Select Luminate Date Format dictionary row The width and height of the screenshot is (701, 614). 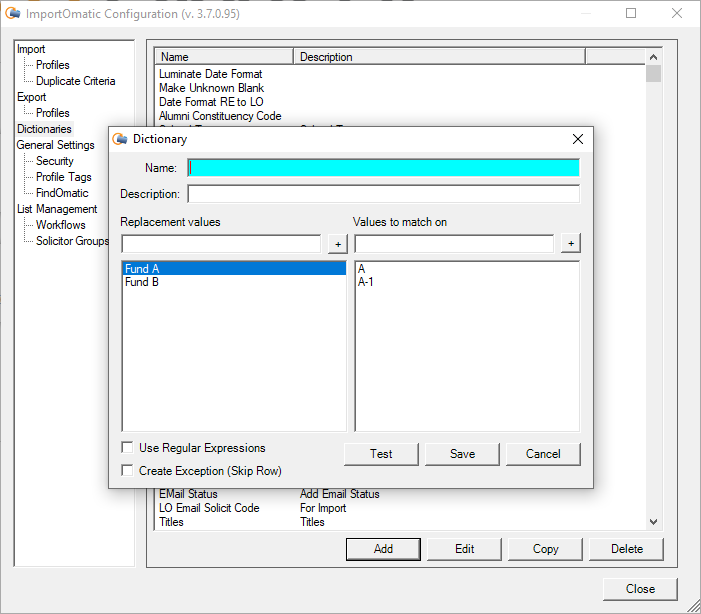pos(211,74)
